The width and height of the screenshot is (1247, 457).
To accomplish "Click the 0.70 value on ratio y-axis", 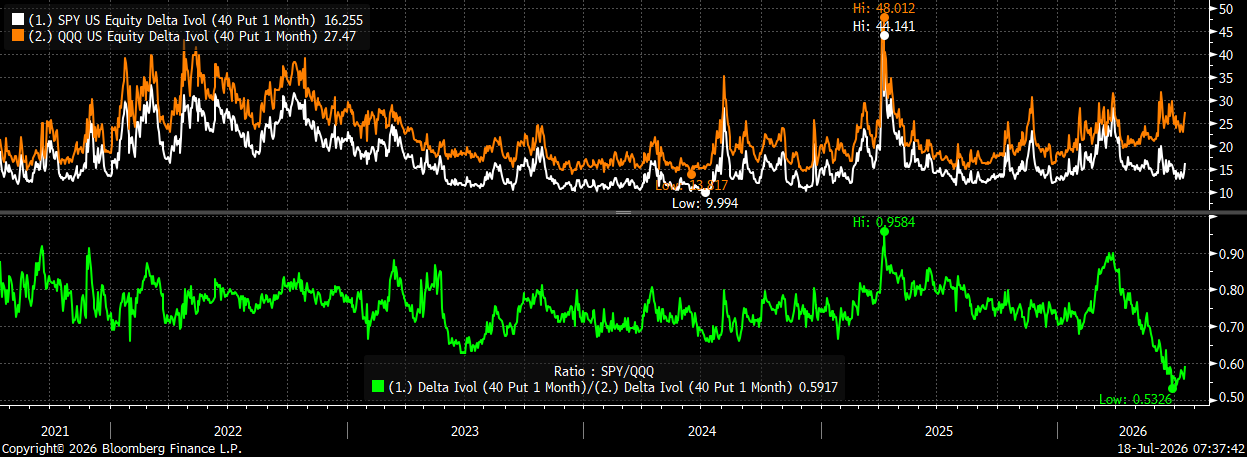I will tap(1230, 327).
